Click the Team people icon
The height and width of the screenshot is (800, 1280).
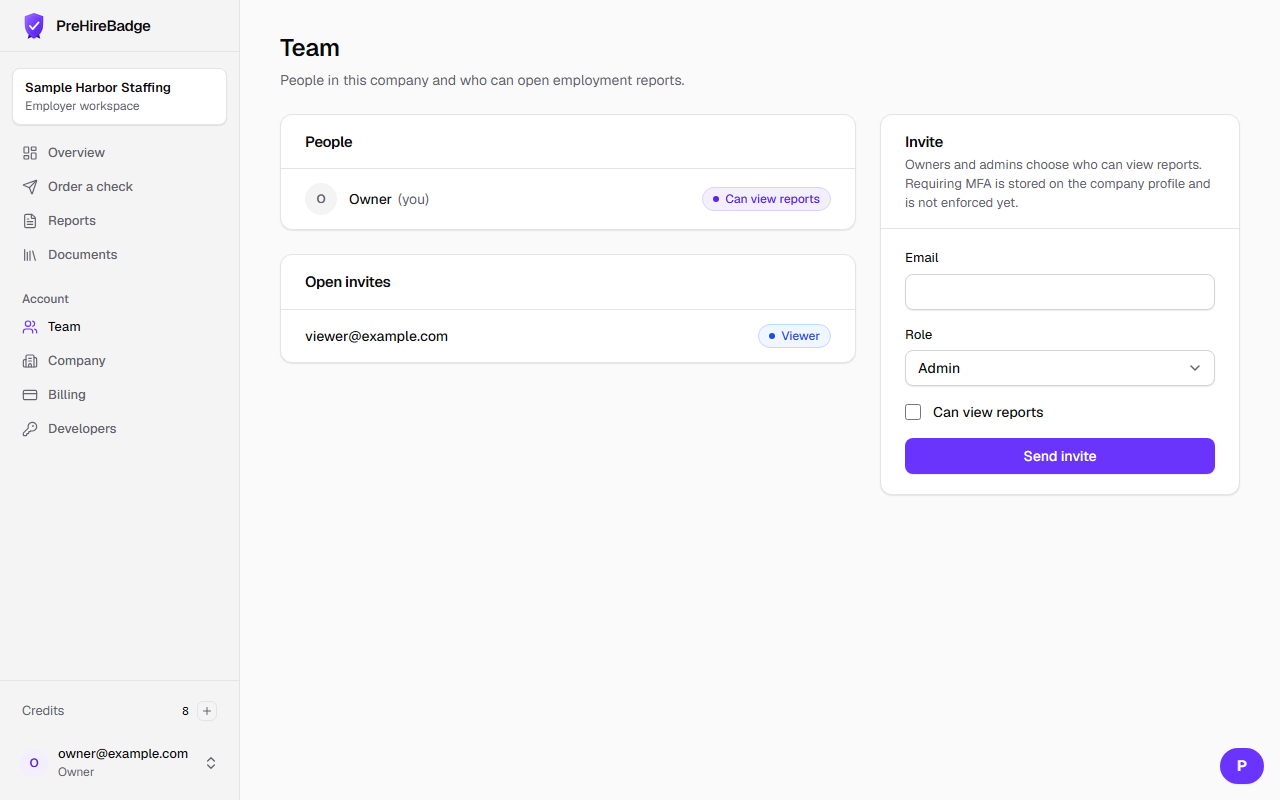[x=30, y=327]
